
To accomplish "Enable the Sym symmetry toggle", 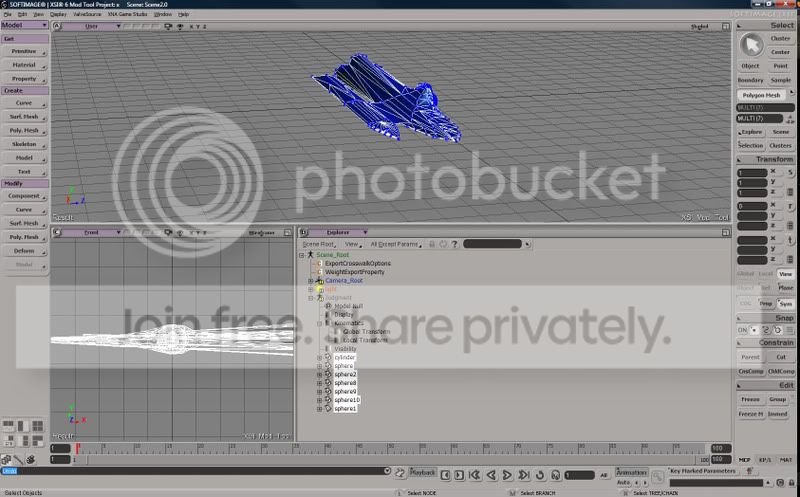I will [x=784, y=303].
